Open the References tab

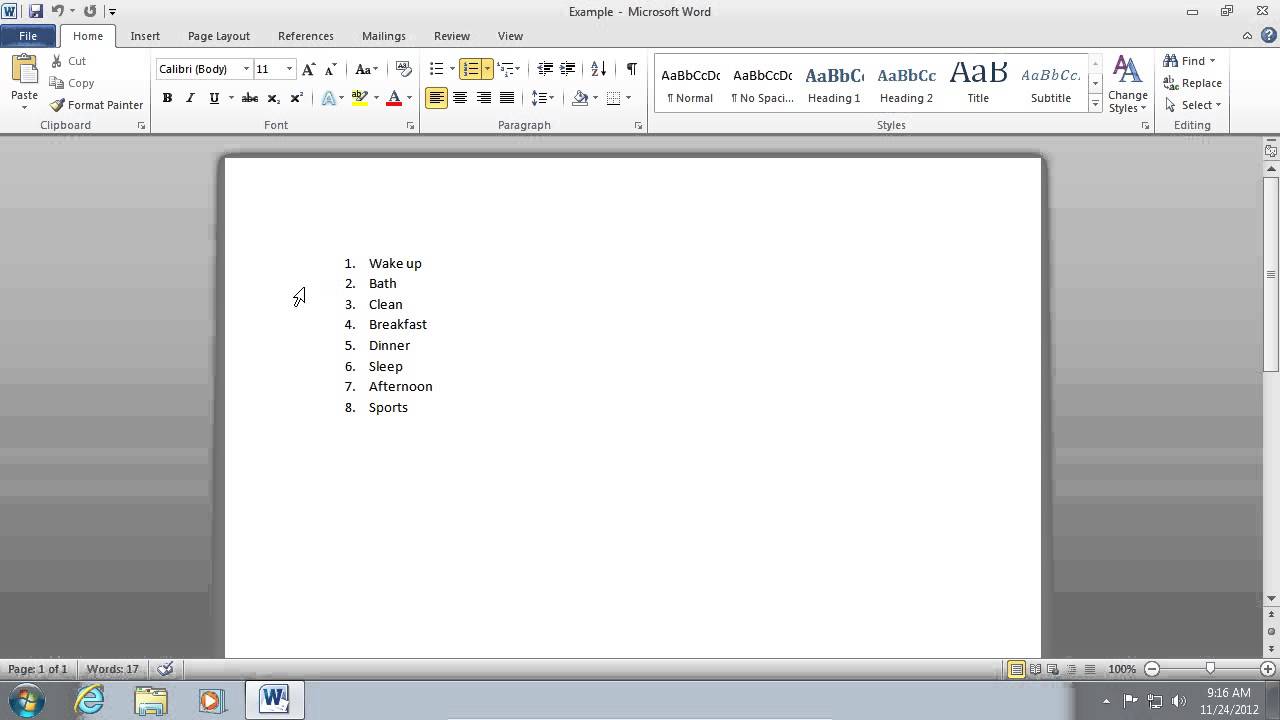pyautogui.click(x=306, y=36)
